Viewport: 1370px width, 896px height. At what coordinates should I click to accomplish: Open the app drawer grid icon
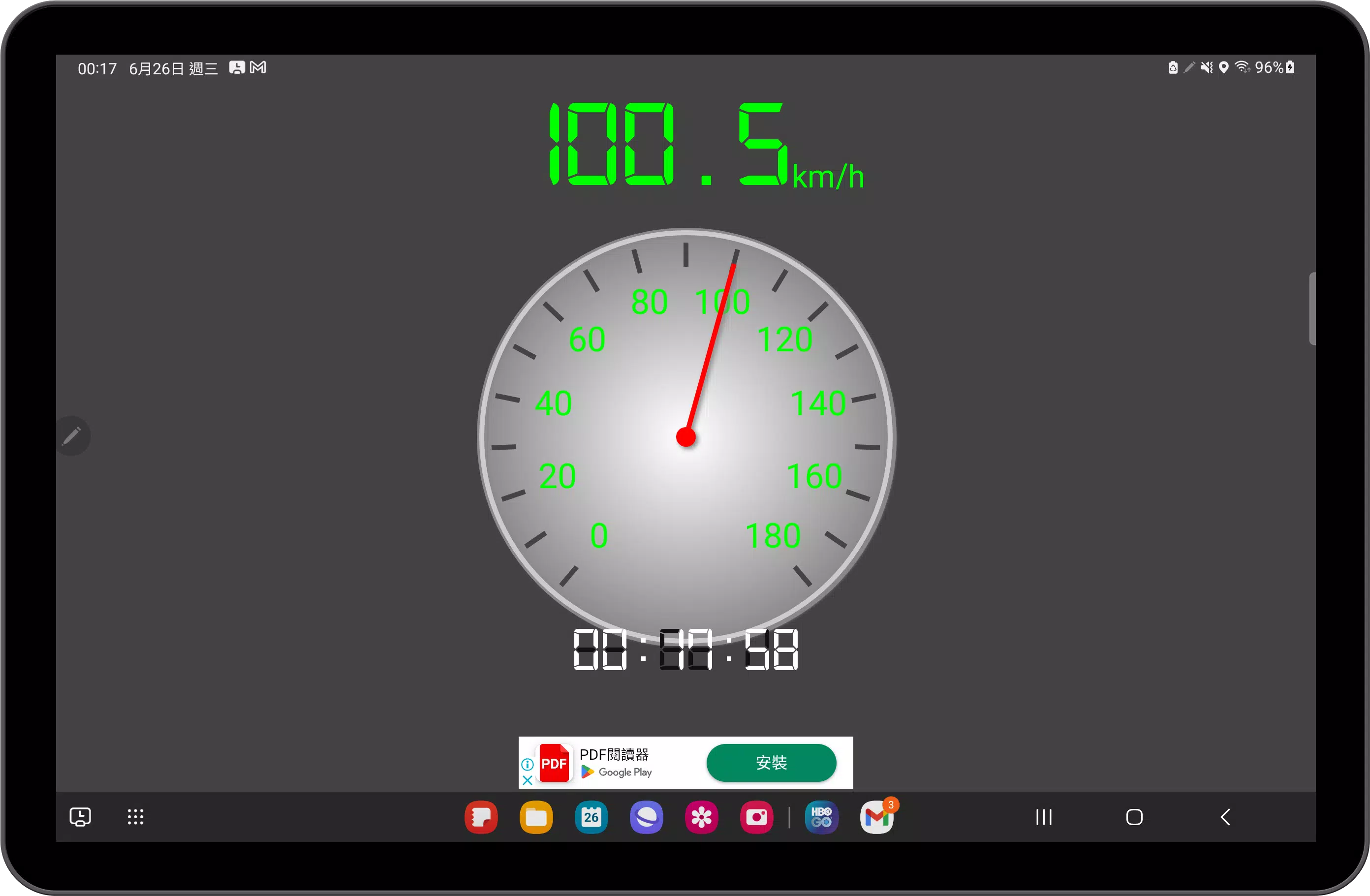(135, 817)
